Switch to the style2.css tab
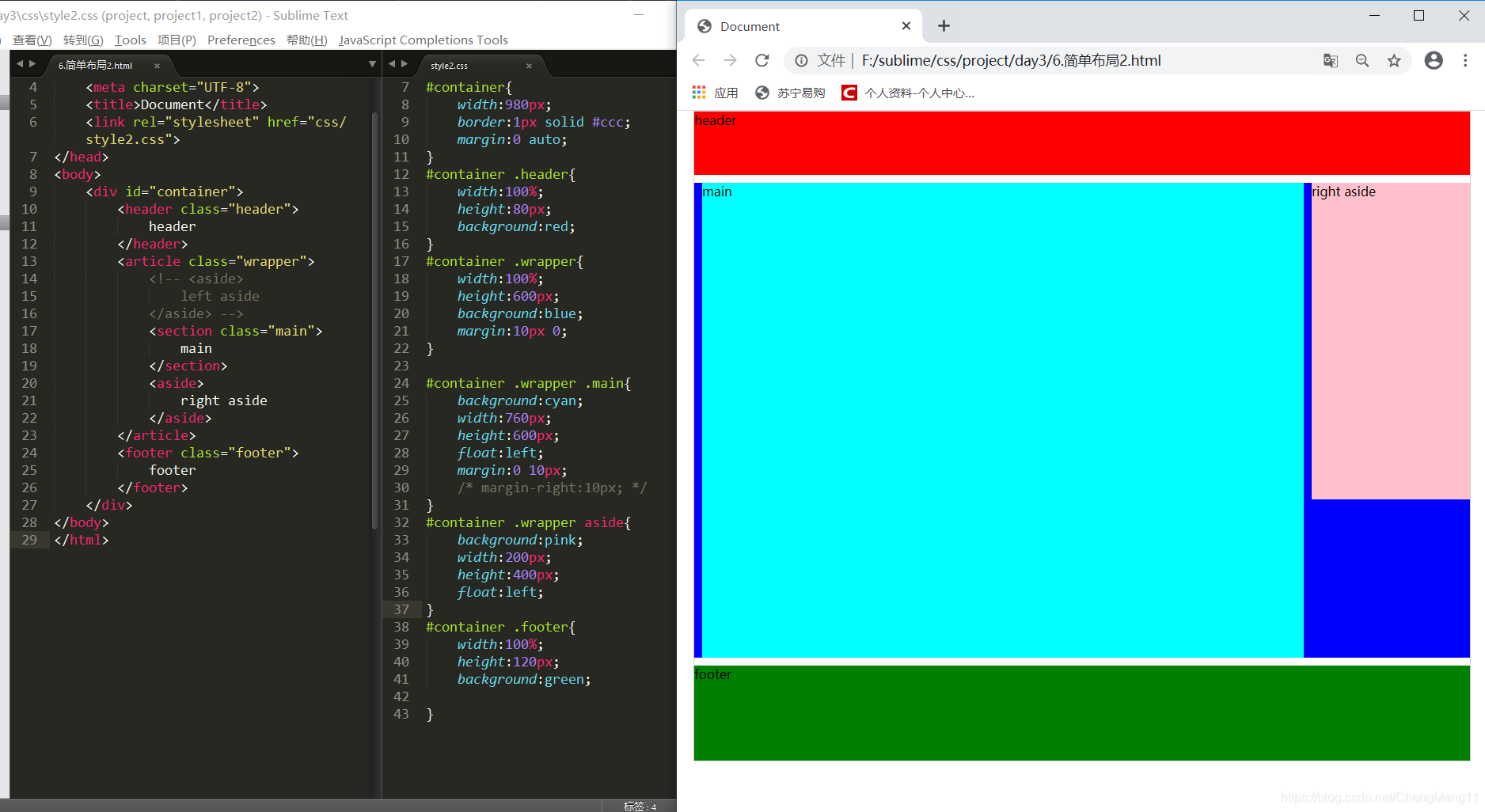The height and width of the screenshot is (812, 1485). coord(449,65)
